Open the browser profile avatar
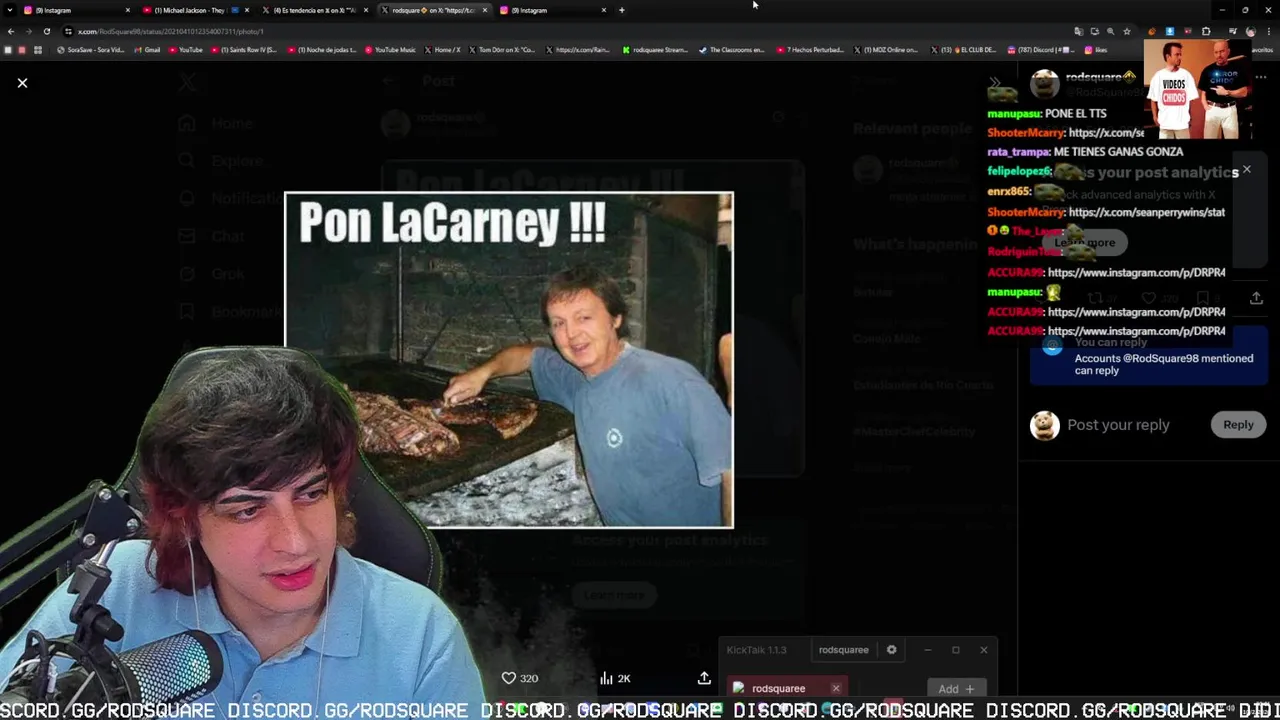Viewport: 1280px width, 720px height. click(1250, 31)
